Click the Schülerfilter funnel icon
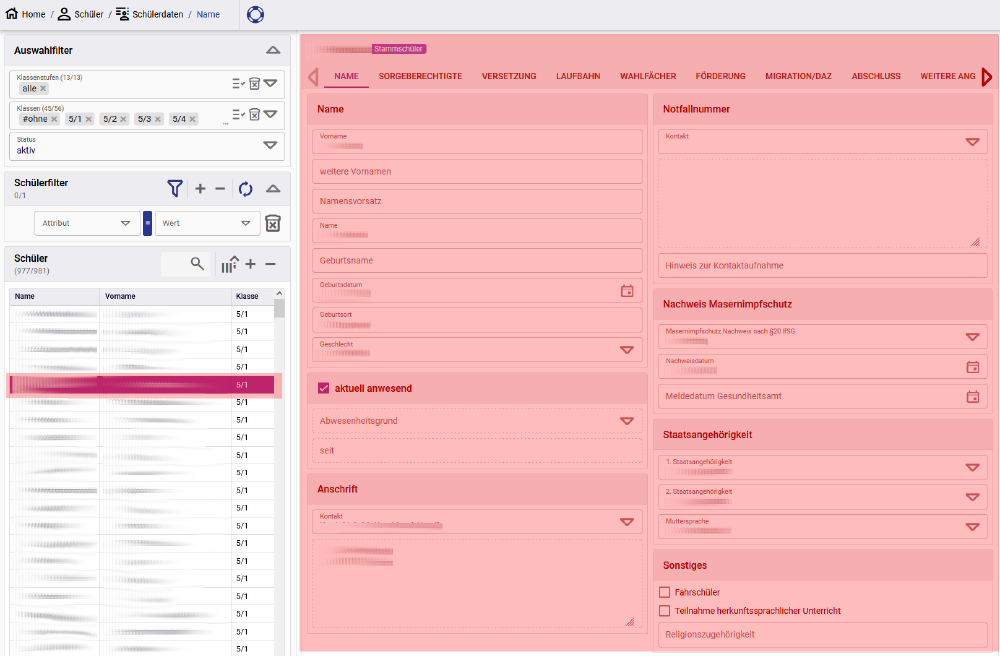1000x656 pixels. click(x=175, y=188)
